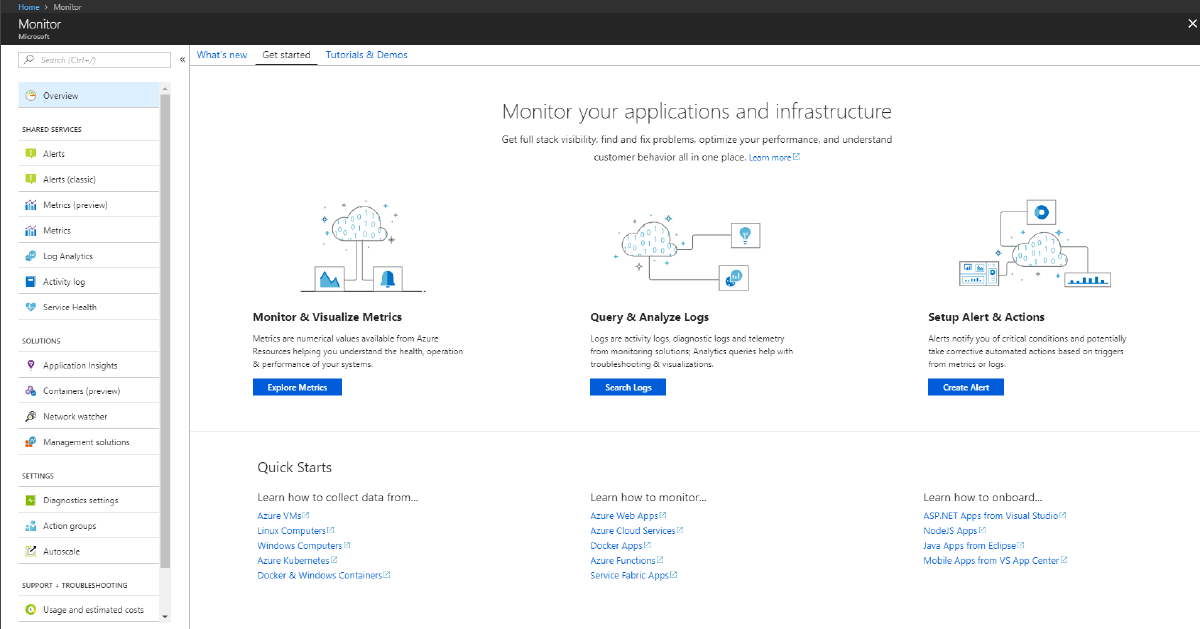Click the Explore Metrics button
This screenshot has width=1200, height=629.
click(297, 387)
